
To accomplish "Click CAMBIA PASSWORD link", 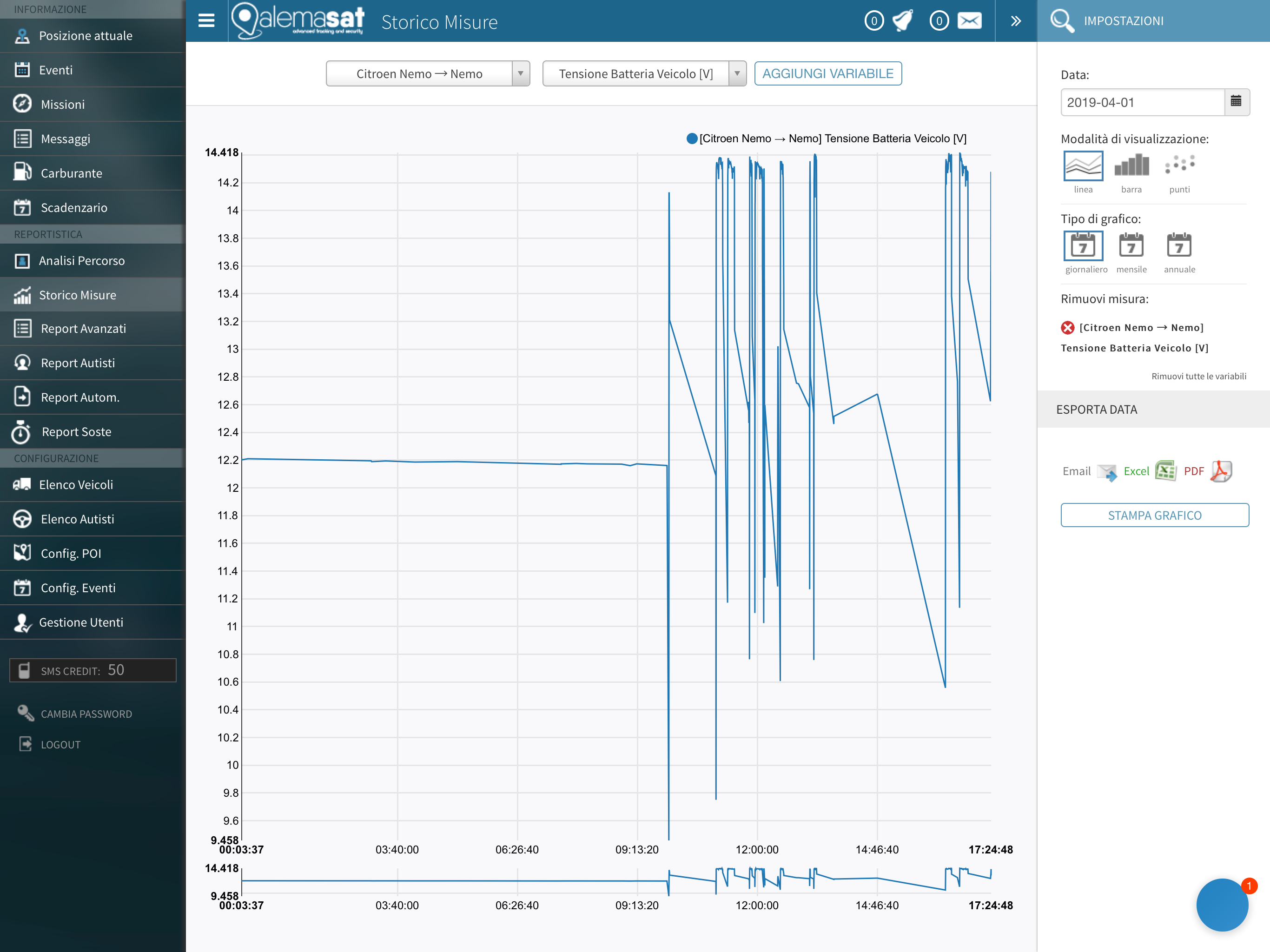I will point(86,714).
